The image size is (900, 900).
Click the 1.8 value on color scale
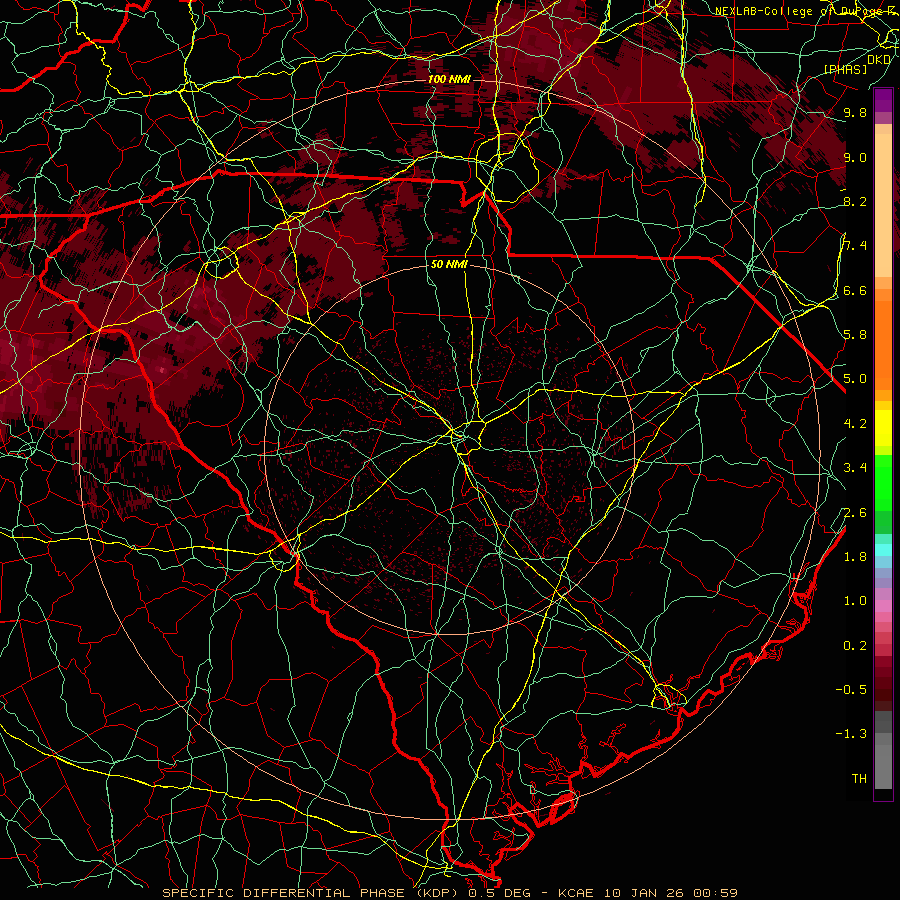point(855,556)
